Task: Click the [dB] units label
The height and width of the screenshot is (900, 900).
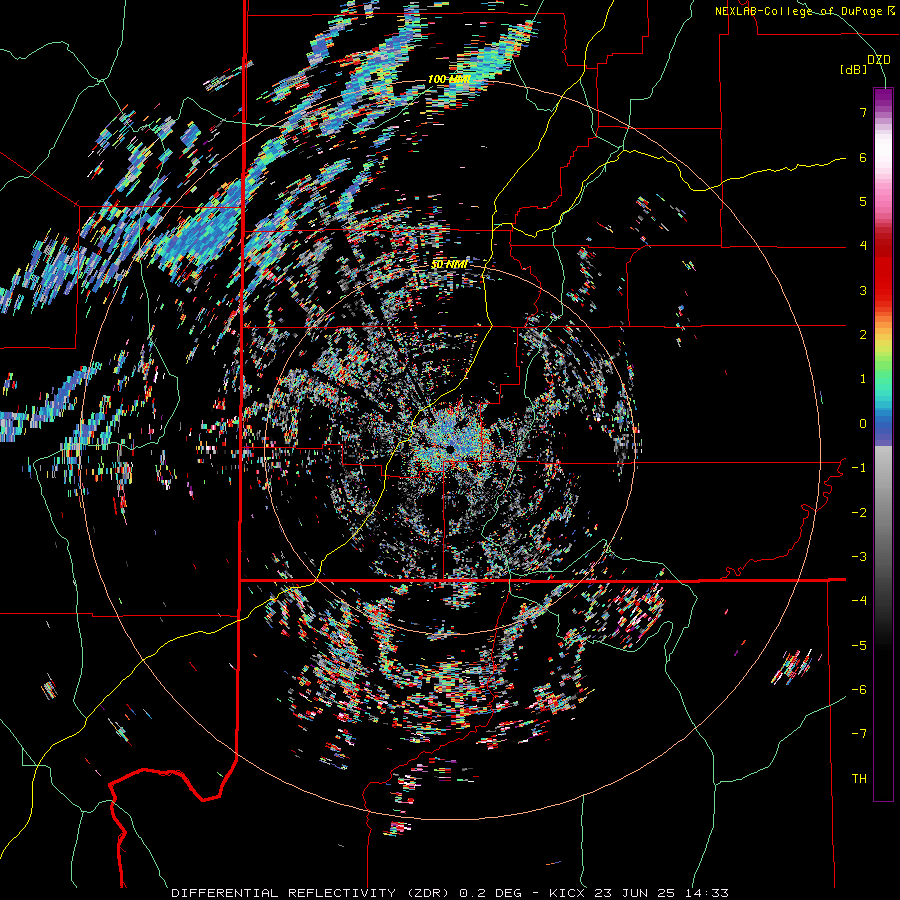Action: point(854,69)
